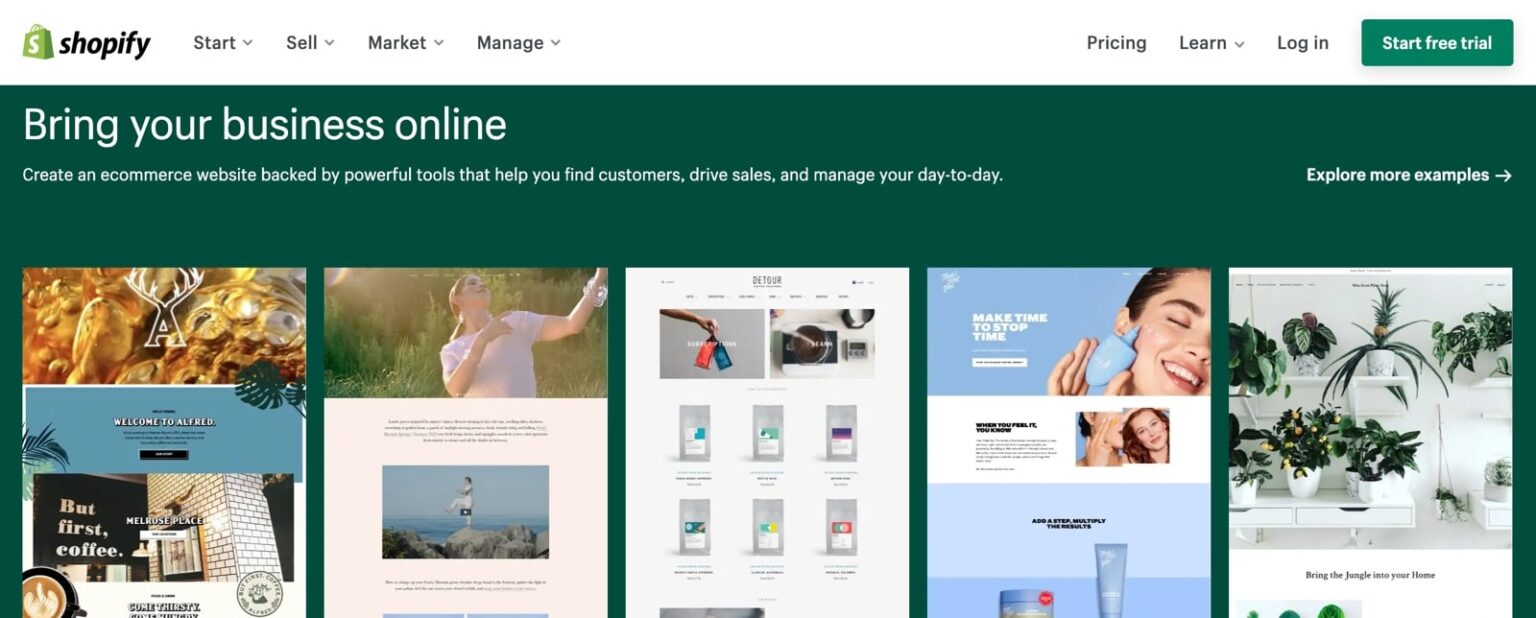Click the Shopify shopping bag logo
This screenshot has height=618, width=1536.
38,42
